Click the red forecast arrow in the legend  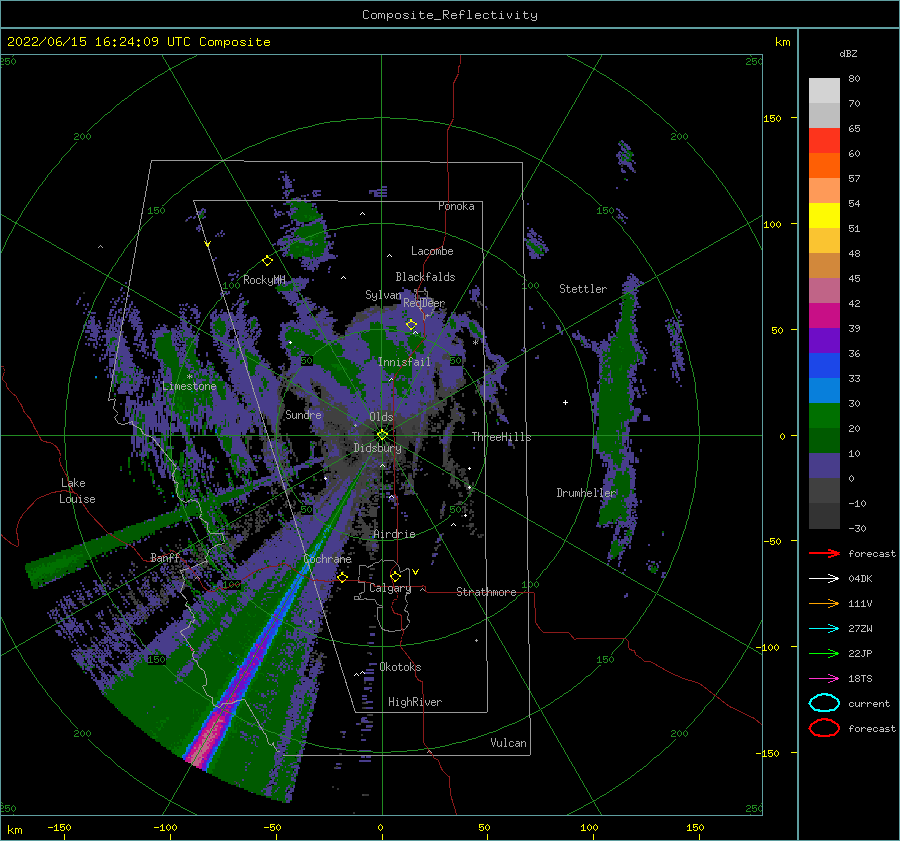pyautogui.click(x=824, y=553)
